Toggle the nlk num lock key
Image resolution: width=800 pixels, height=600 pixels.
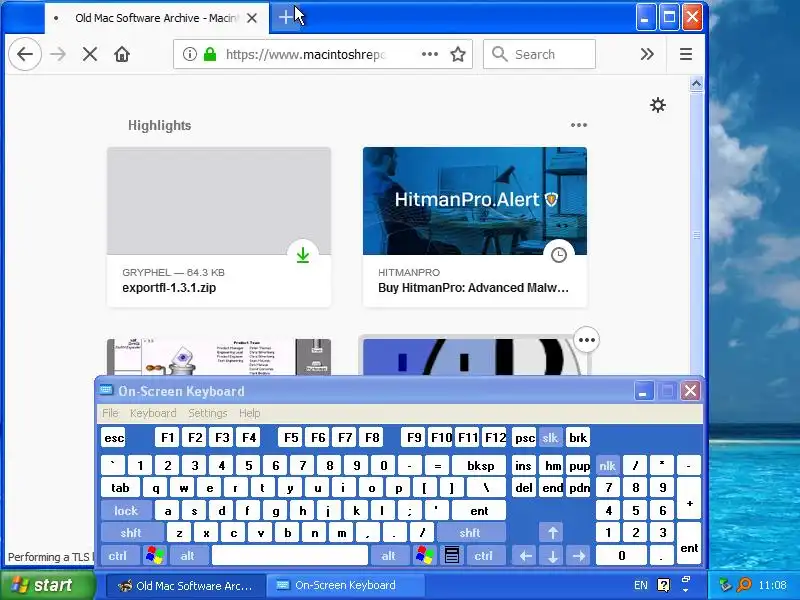[608, 465]
